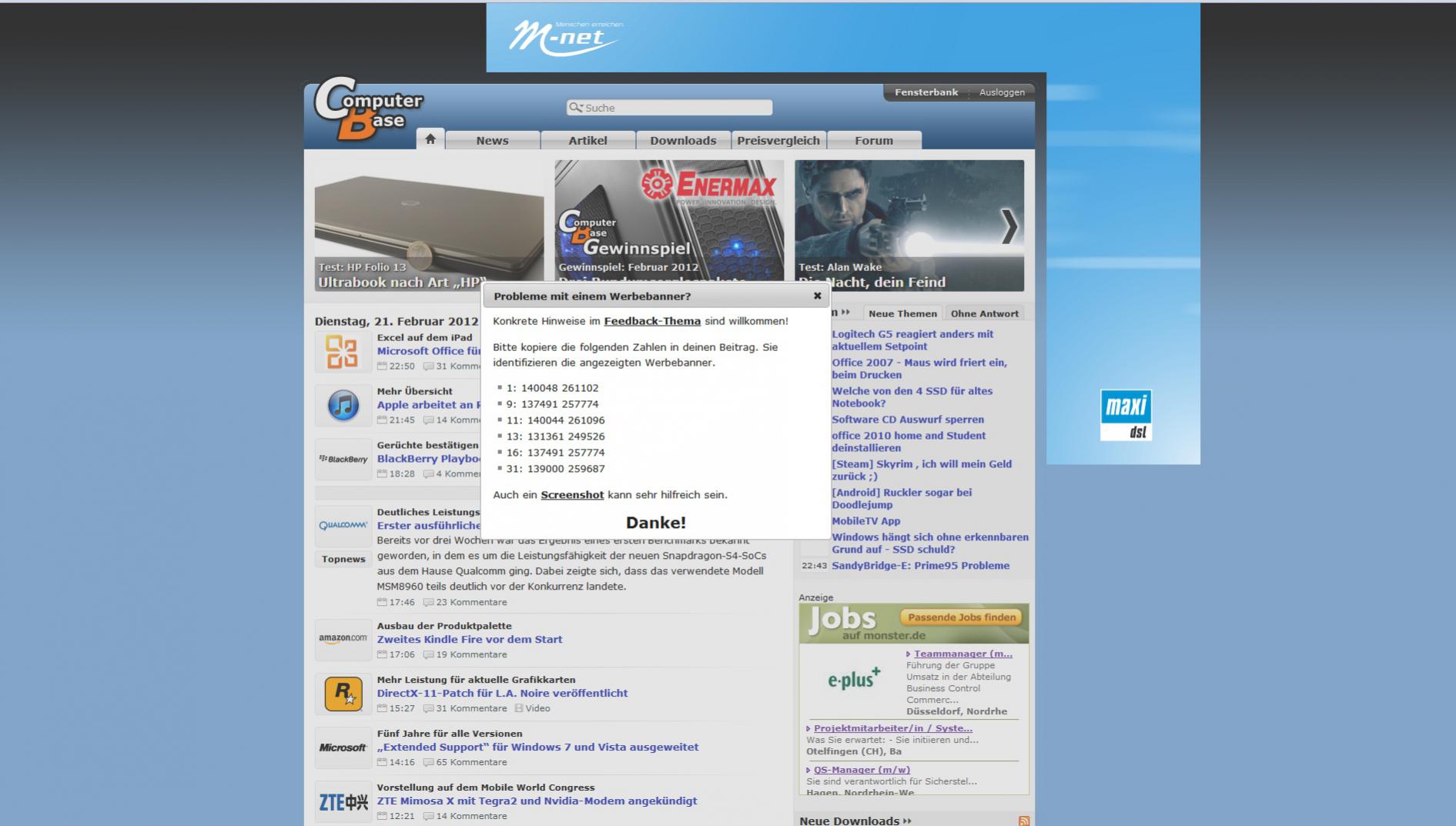Click the Video icon on L.A. Noire news
The width and height of the screenshot is (1456, 826).
coord(519,708)
